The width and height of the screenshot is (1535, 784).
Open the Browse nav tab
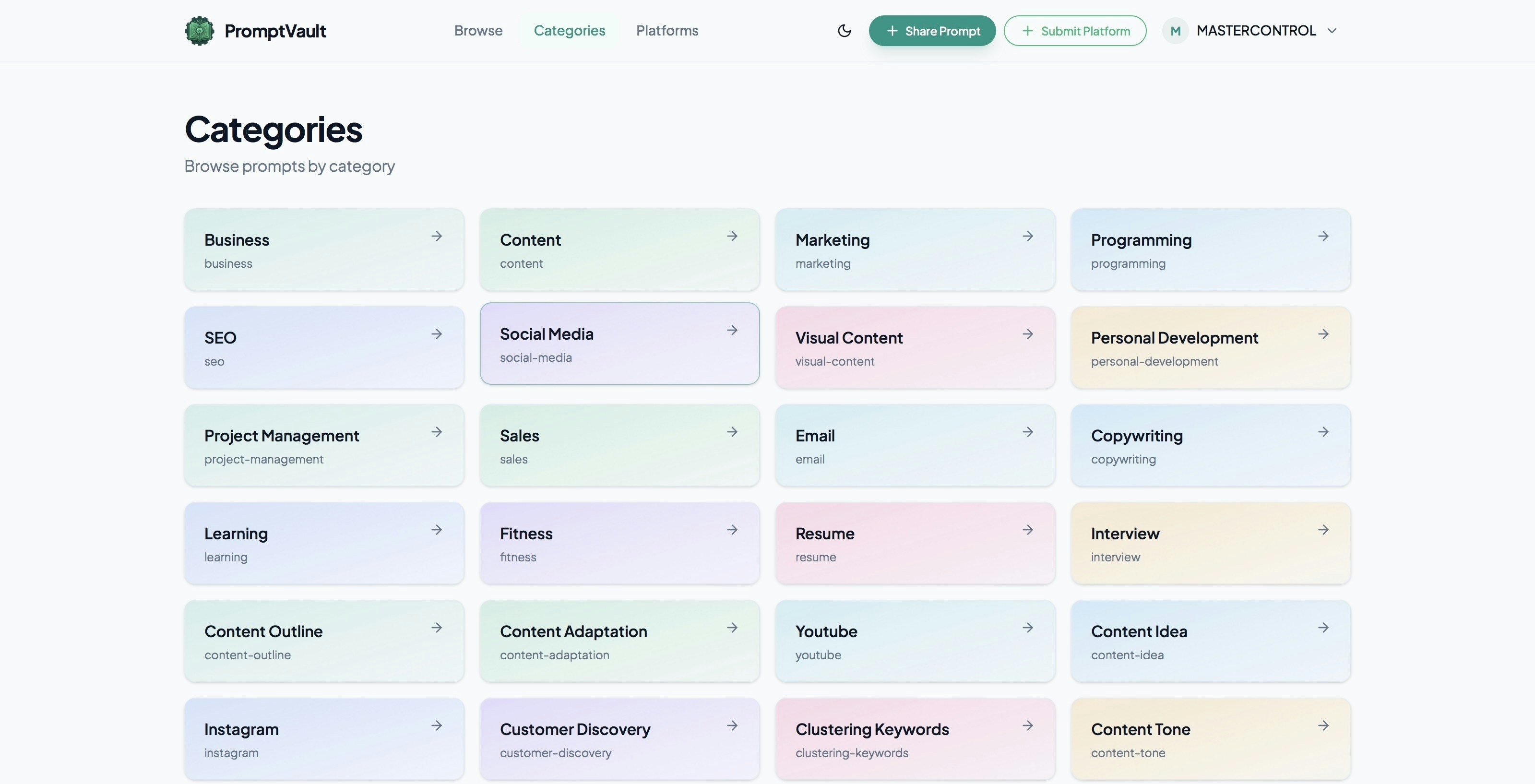pyautogui.click(x=478, y=30)
